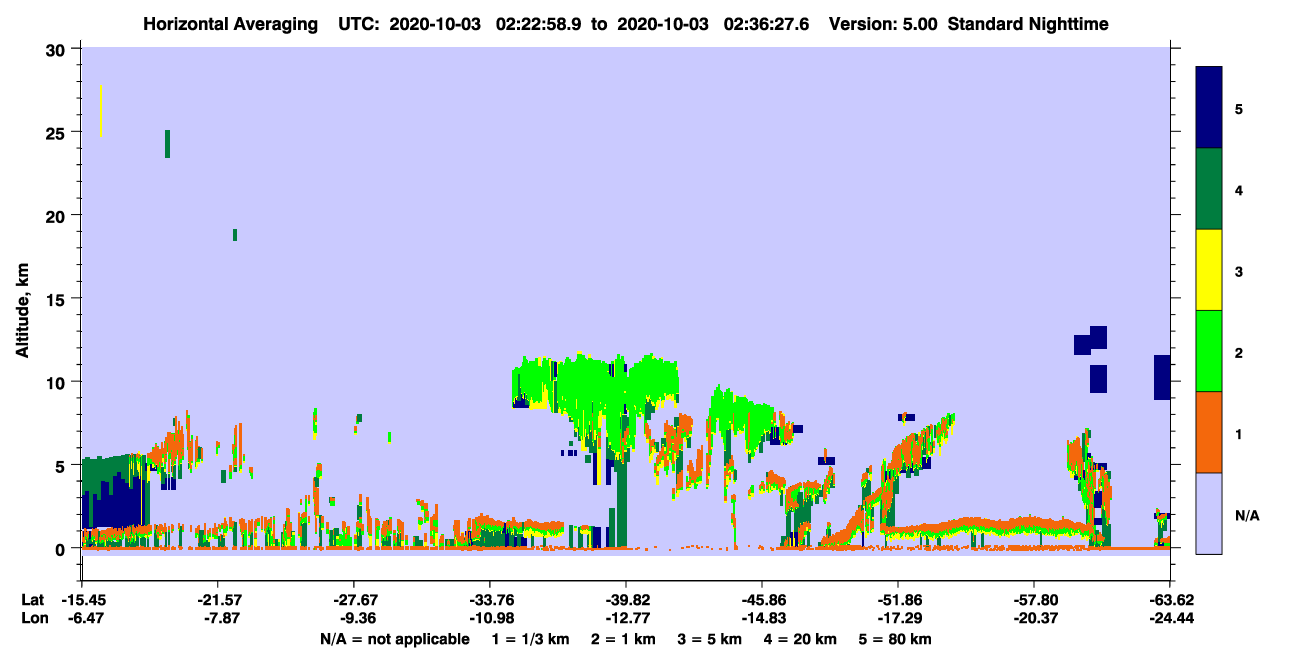The height and width of the screenshot is (667, 1300).
Task: Click the legend entry '2 = 1 km'
Action: point(623,639)
